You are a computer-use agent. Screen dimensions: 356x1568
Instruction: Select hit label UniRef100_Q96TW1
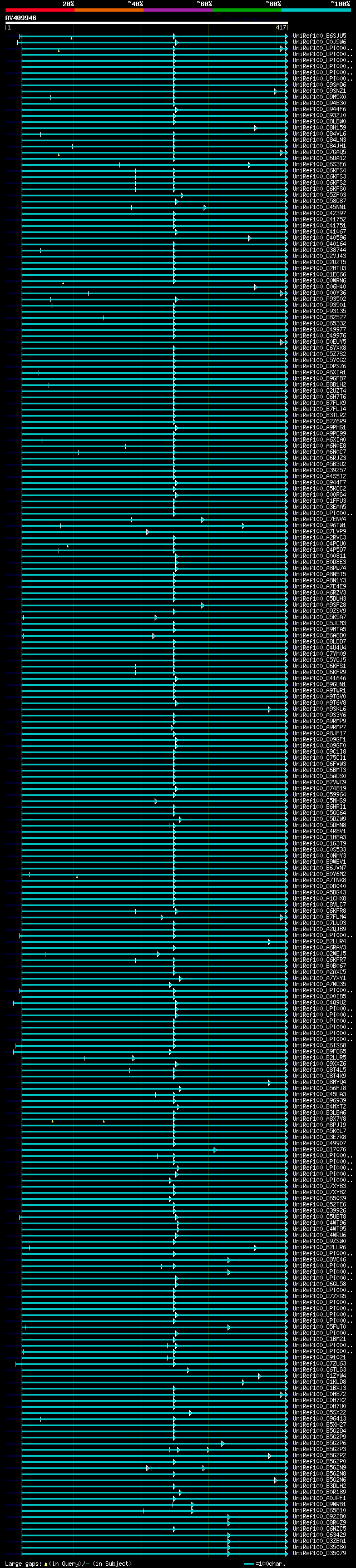click(x=319, y=525)
